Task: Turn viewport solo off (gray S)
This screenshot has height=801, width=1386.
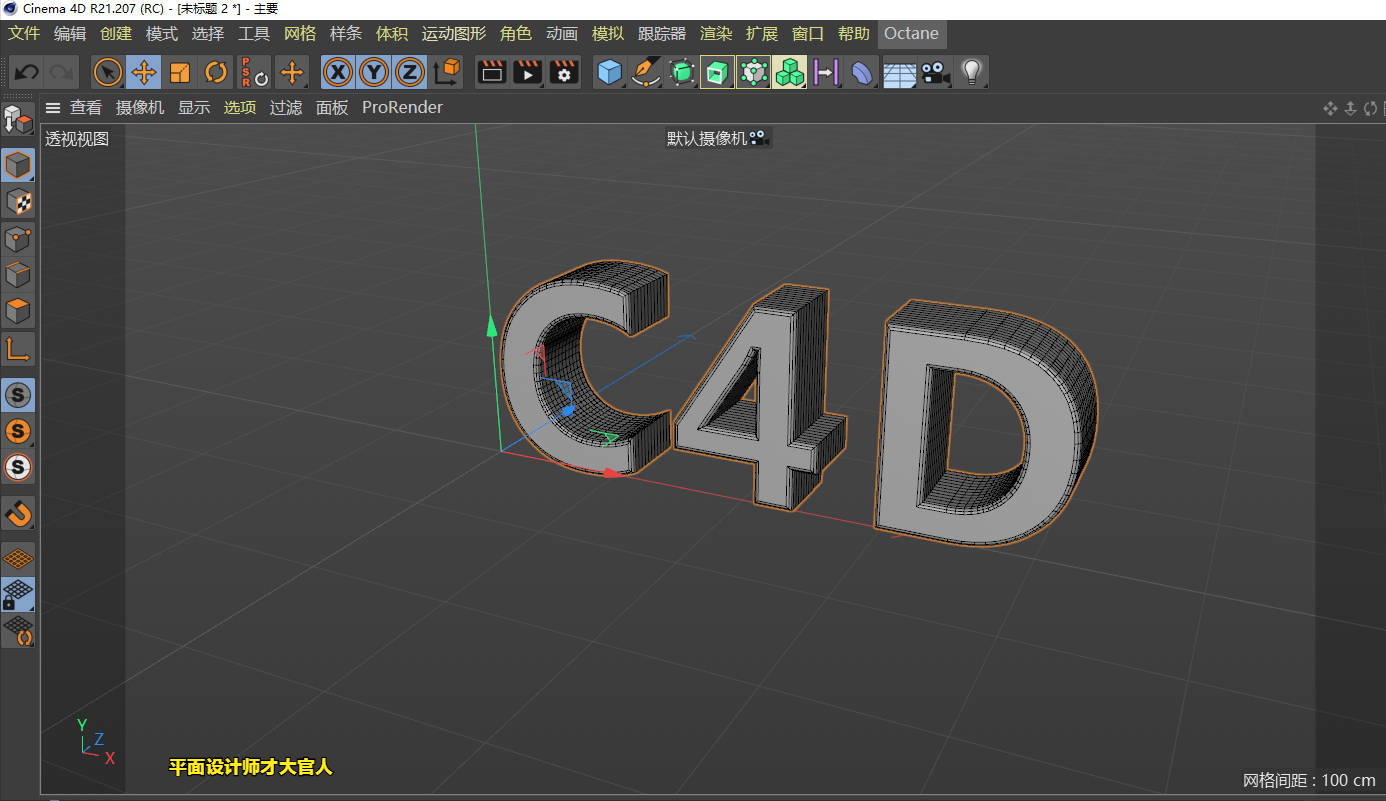Action: tap(18, 395)
